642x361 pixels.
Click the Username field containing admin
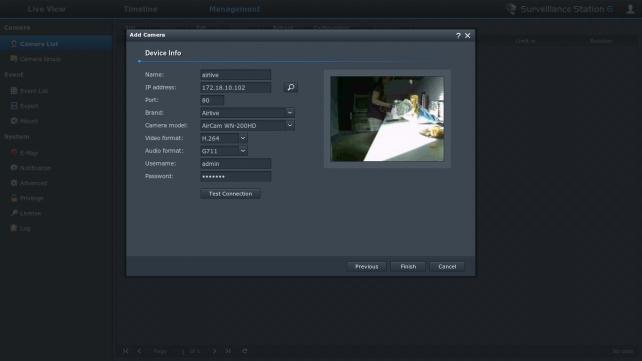[x=235, y=164]
